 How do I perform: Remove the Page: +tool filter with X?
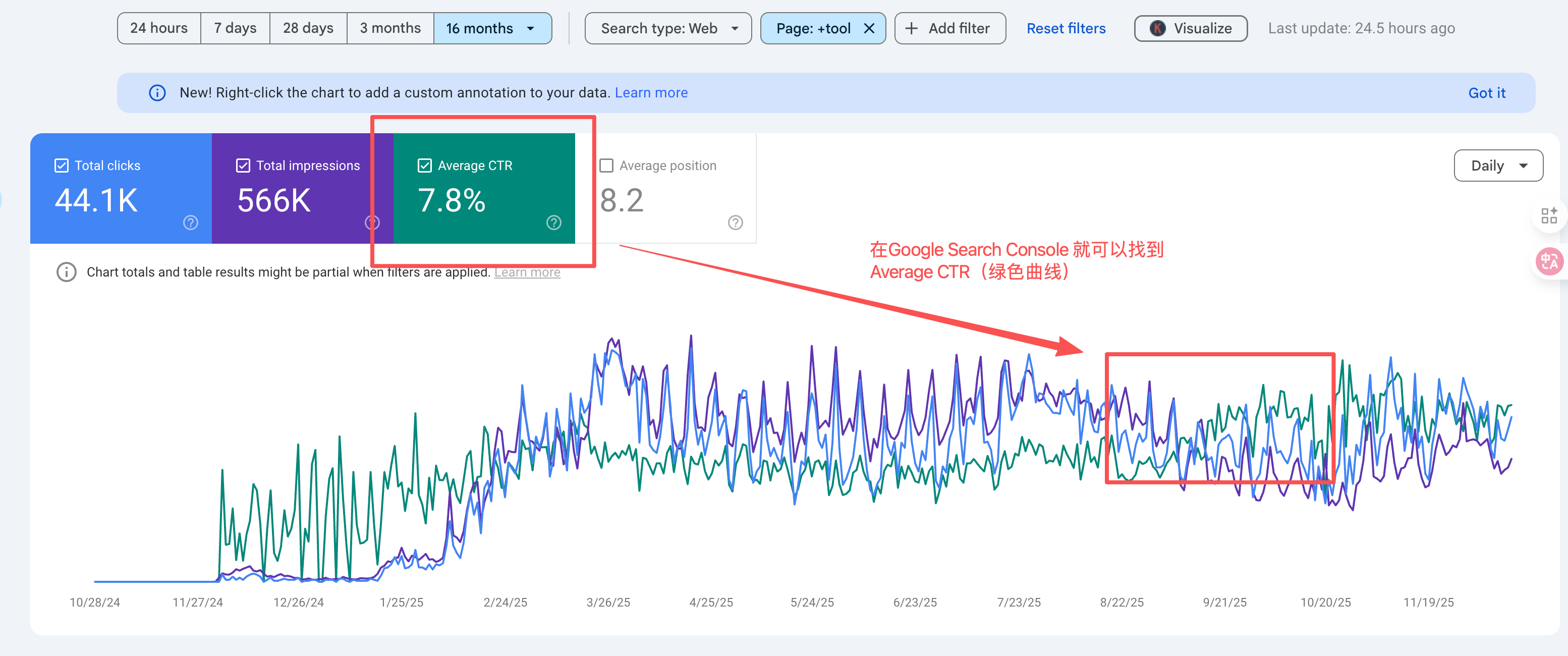[x=869, y=29]
